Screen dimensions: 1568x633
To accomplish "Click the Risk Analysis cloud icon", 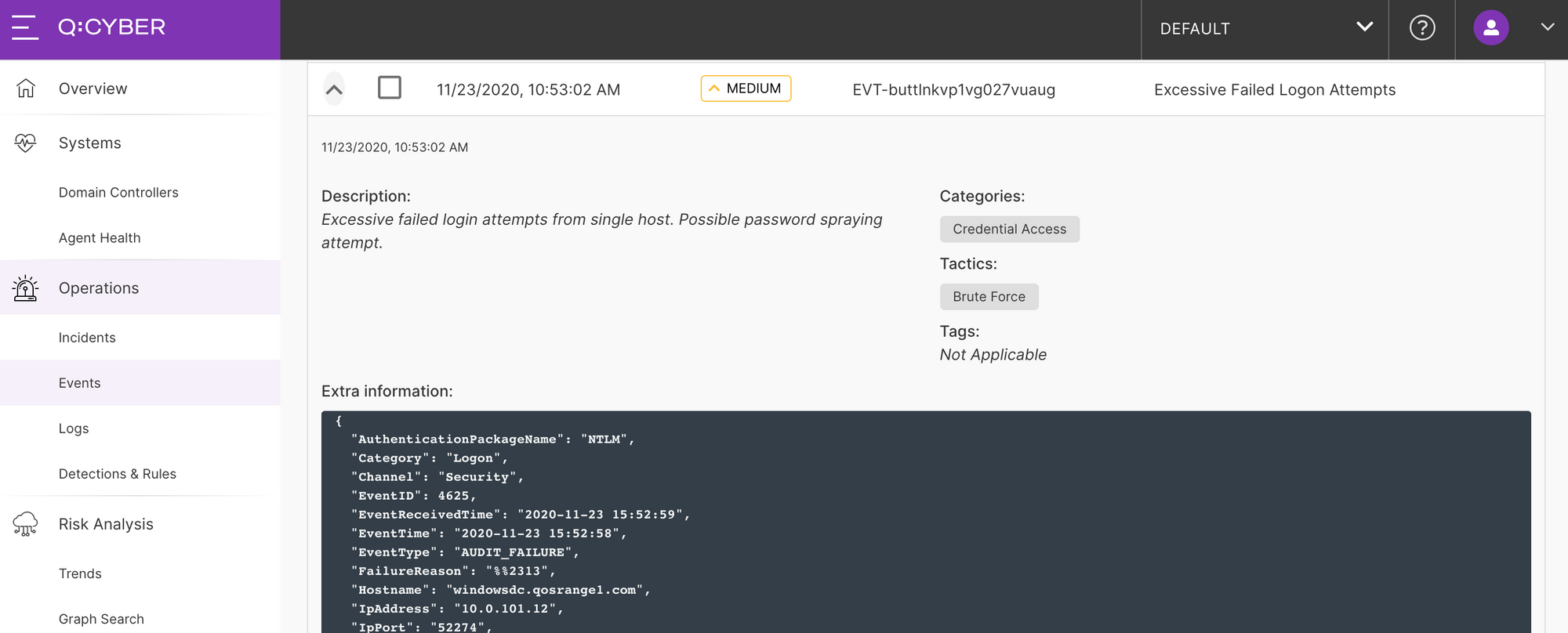I will (26, 524).
